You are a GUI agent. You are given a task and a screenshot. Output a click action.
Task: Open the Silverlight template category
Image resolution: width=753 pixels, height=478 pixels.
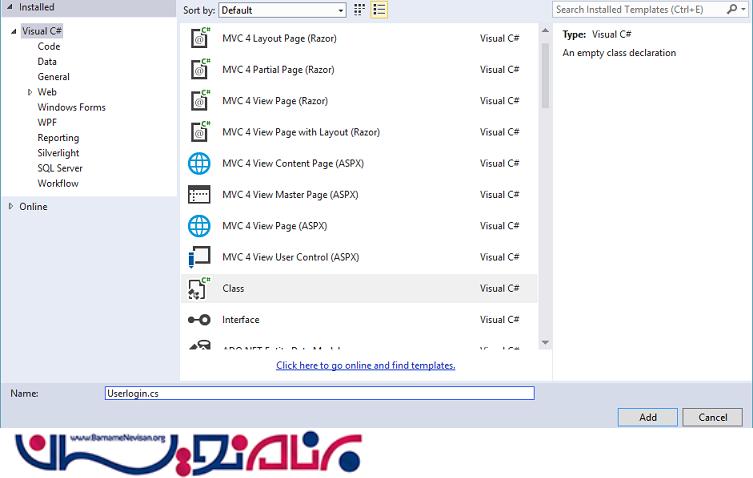(59, 153)
